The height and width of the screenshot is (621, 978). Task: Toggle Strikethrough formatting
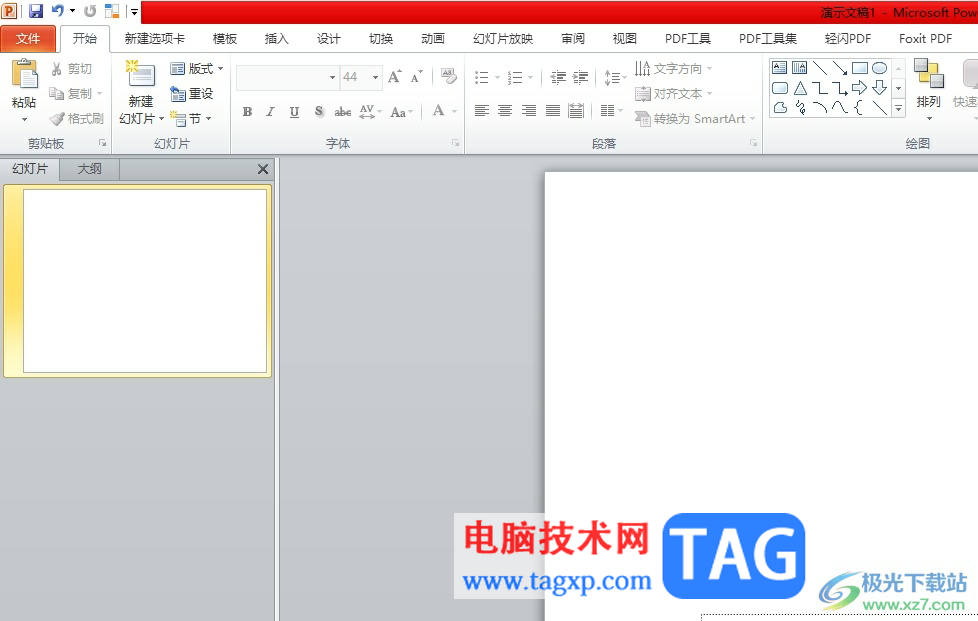click(342, 112)
